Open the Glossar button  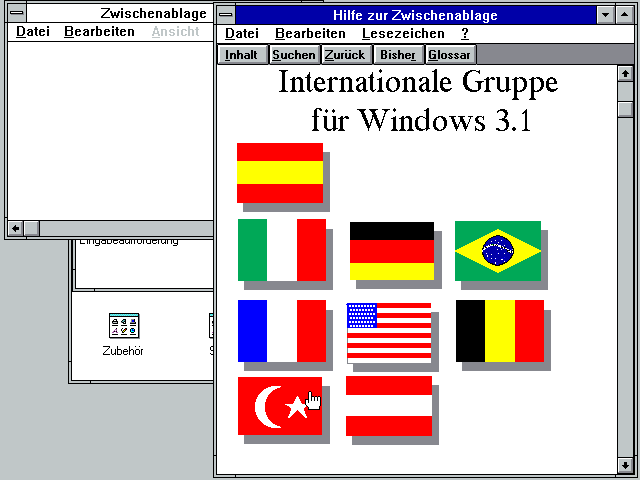coord(450,55)
